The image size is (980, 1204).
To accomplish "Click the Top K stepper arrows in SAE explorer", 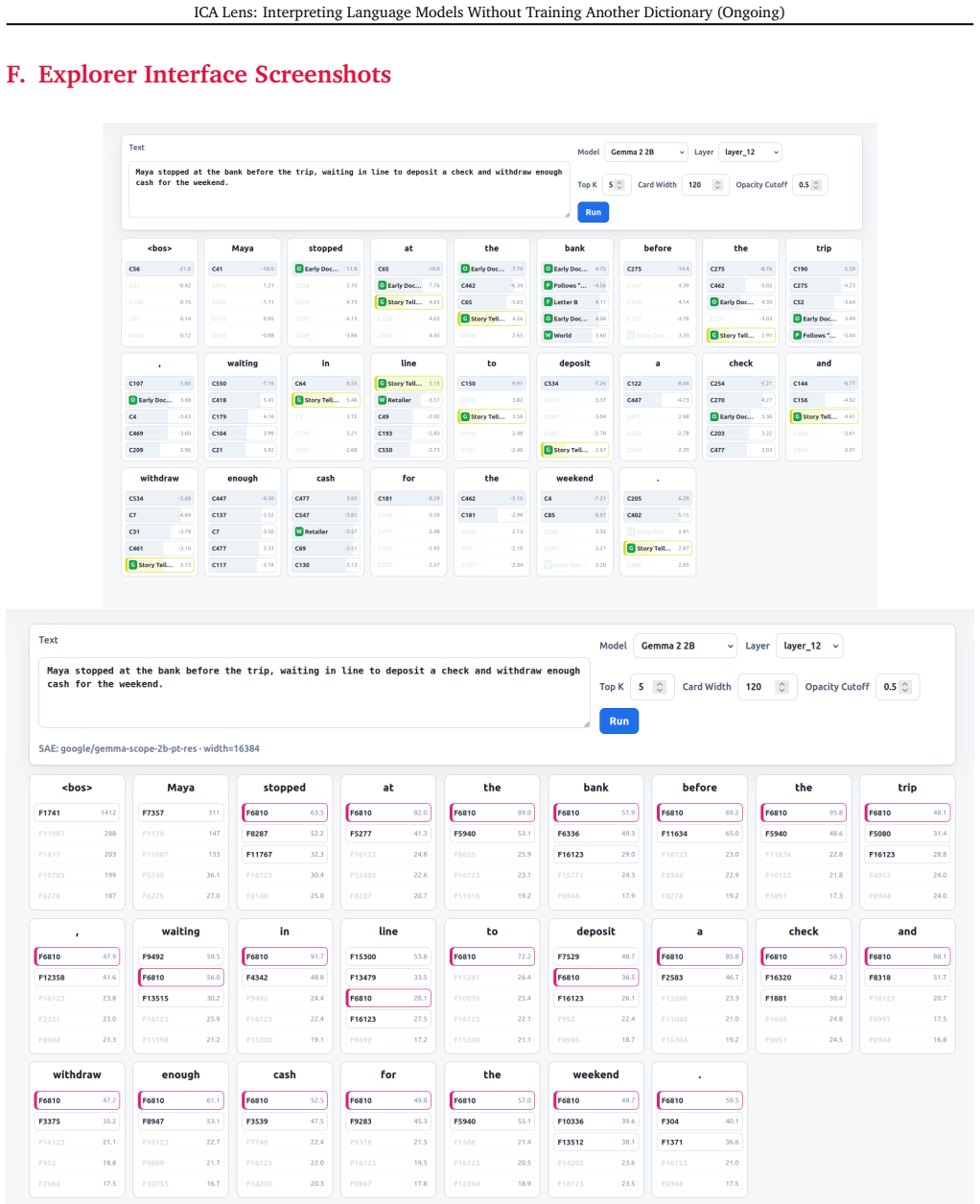I will (x=659, y=687).
